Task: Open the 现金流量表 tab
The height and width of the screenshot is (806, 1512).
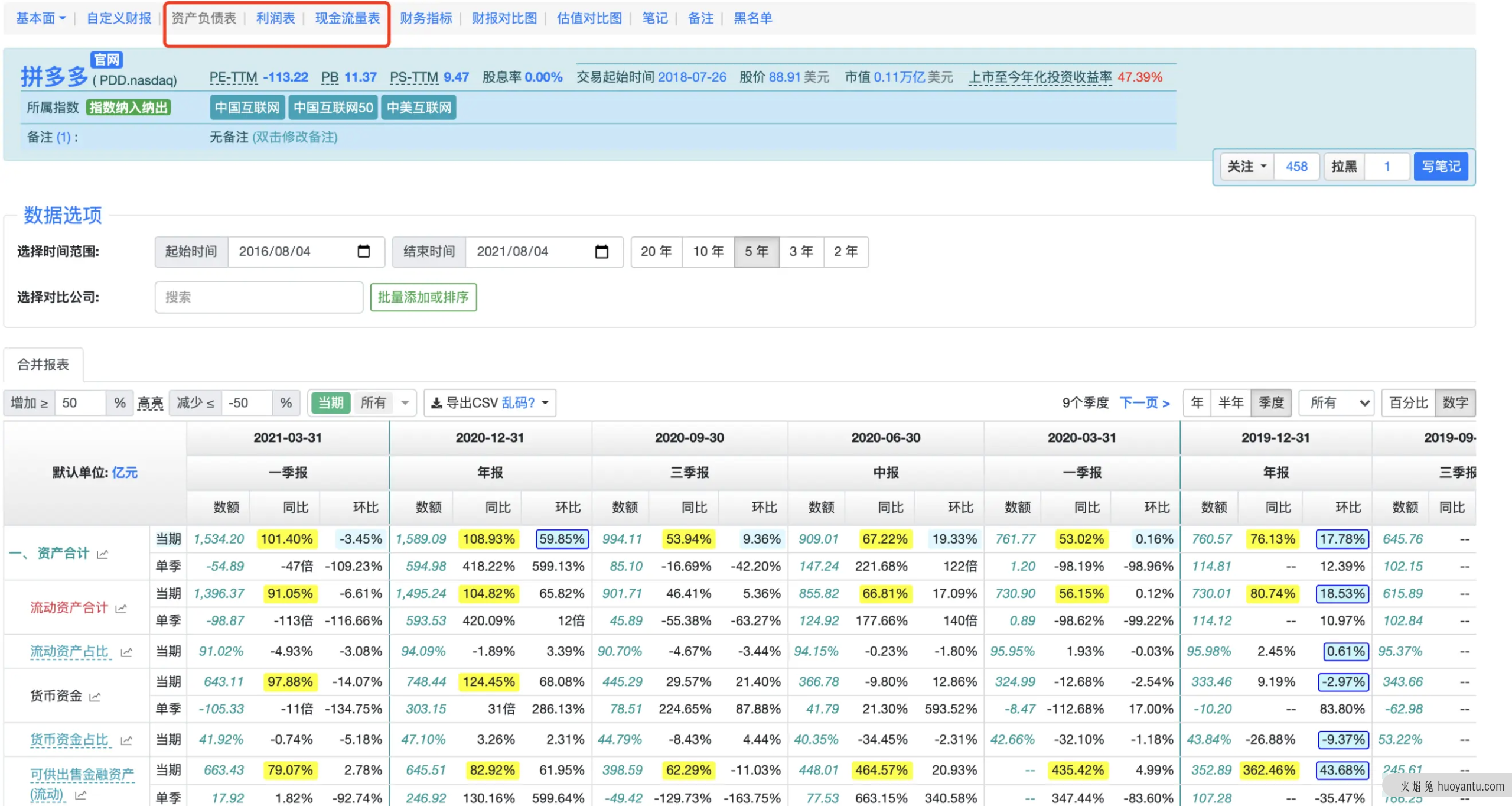Action: (x=347, y=18)
